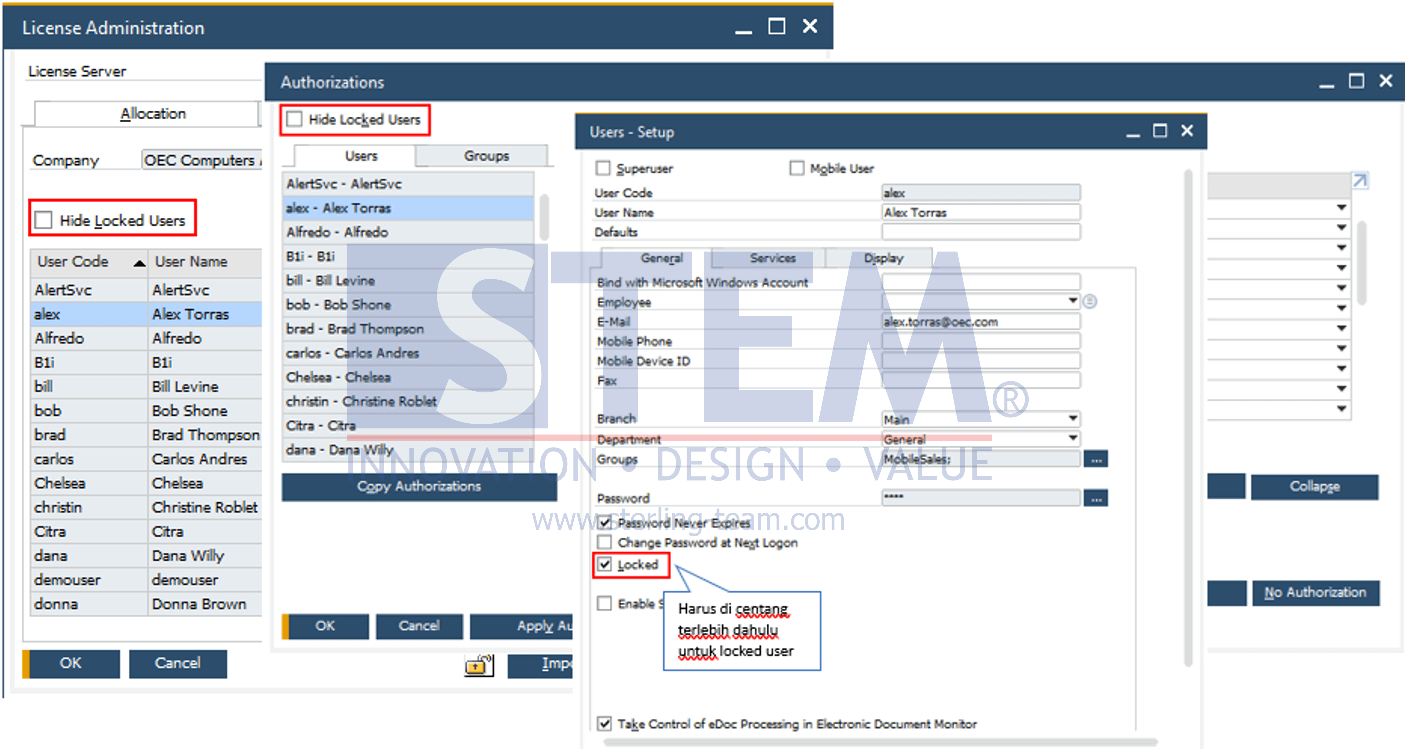Expand the Authorizations grid arrow icon

coord(1359,181)
